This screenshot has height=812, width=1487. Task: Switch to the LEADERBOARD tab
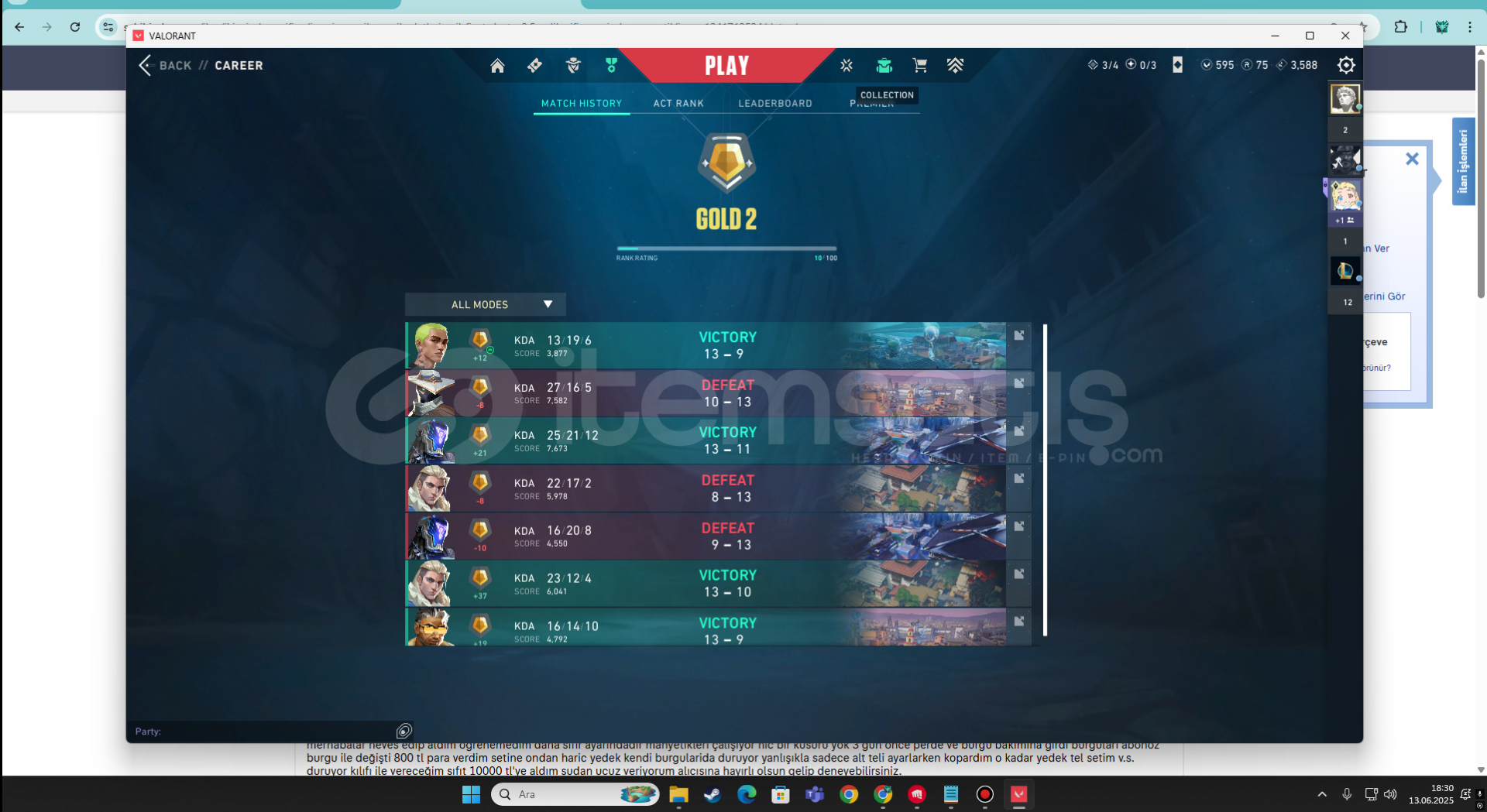point(775,103)
